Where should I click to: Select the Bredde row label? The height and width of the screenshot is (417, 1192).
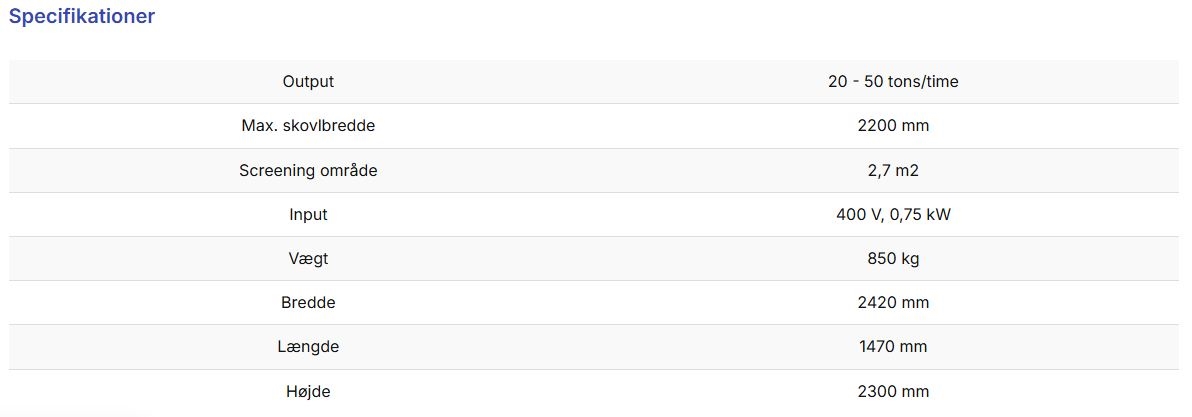tap(308, 302)
